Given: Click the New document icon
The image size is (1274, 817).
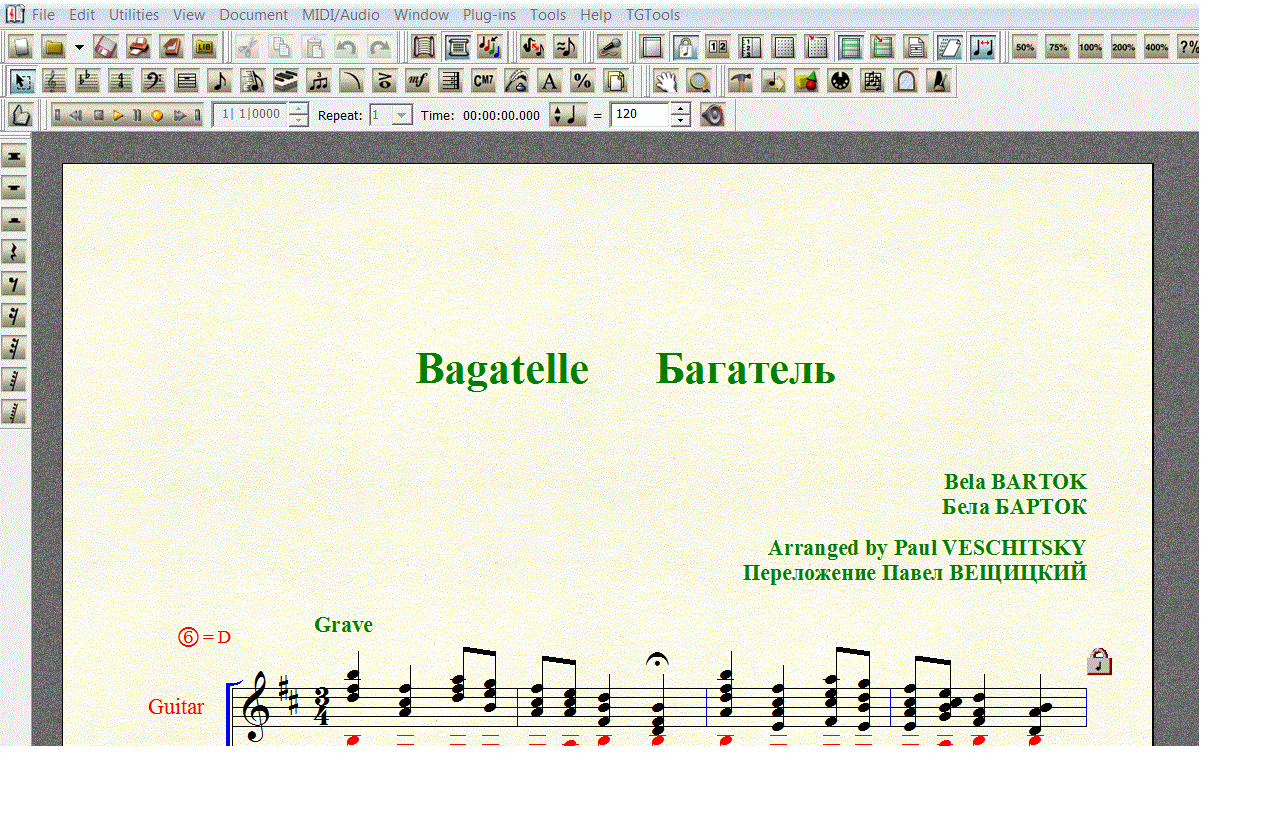Looking at the screenshot, I should pos(22,47).
